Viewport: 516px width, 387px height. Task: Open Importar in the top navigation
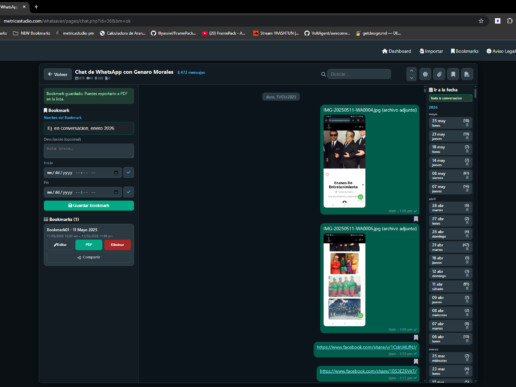point(431,51)
